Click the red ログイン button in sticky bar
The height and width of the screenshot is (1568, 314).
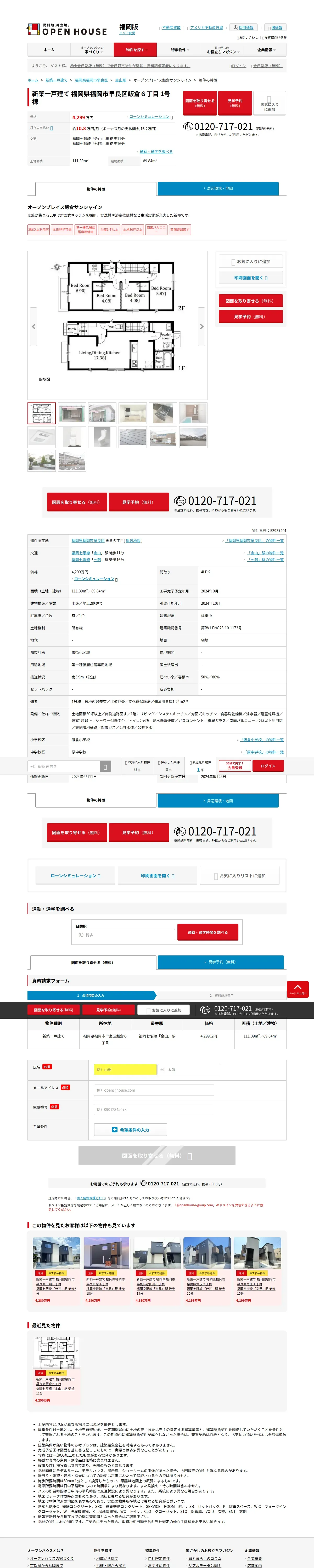pyautogui.click(x=268, y=766)
